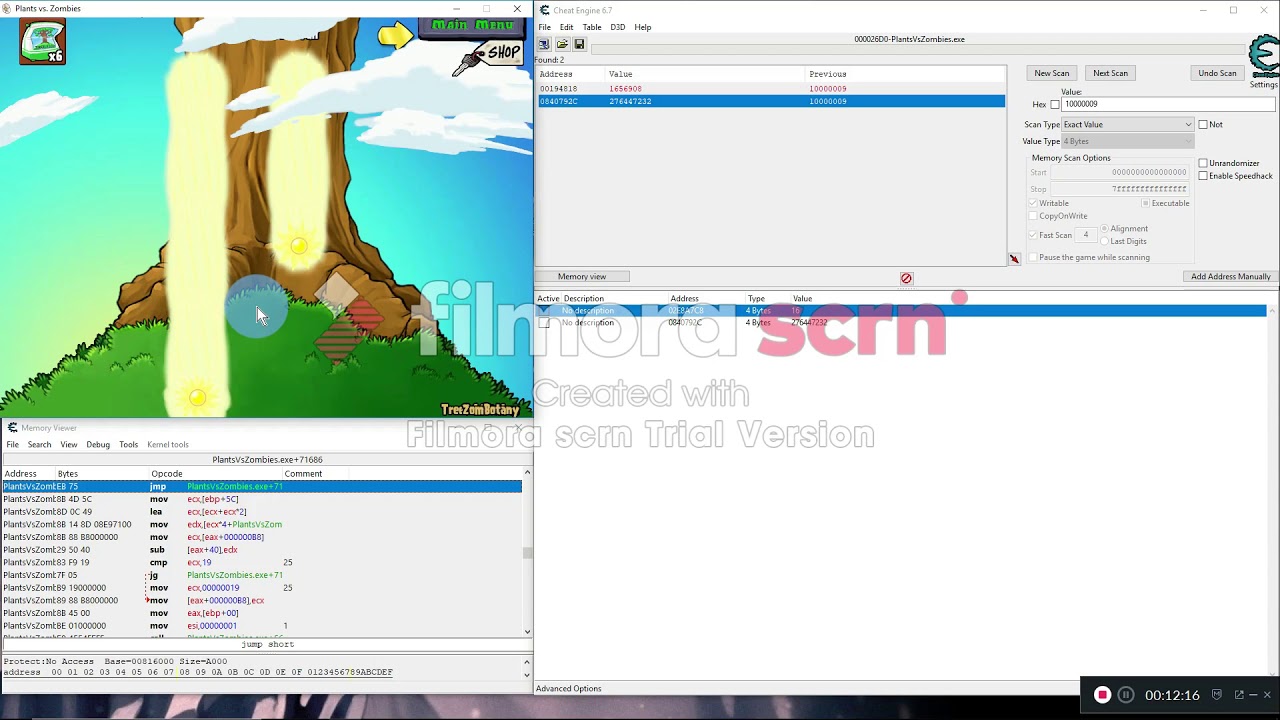Click the hex view scroll-down arrow

coord(527,674)
